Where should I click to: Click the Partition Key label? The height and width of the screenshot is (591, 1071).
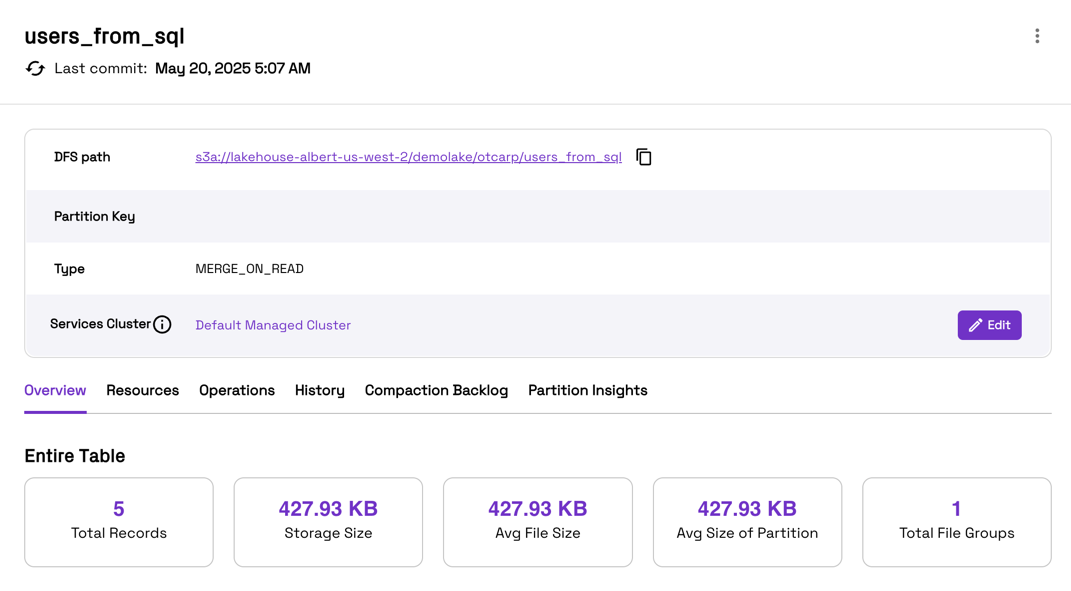pyautogui.click(x=94, y=217)
